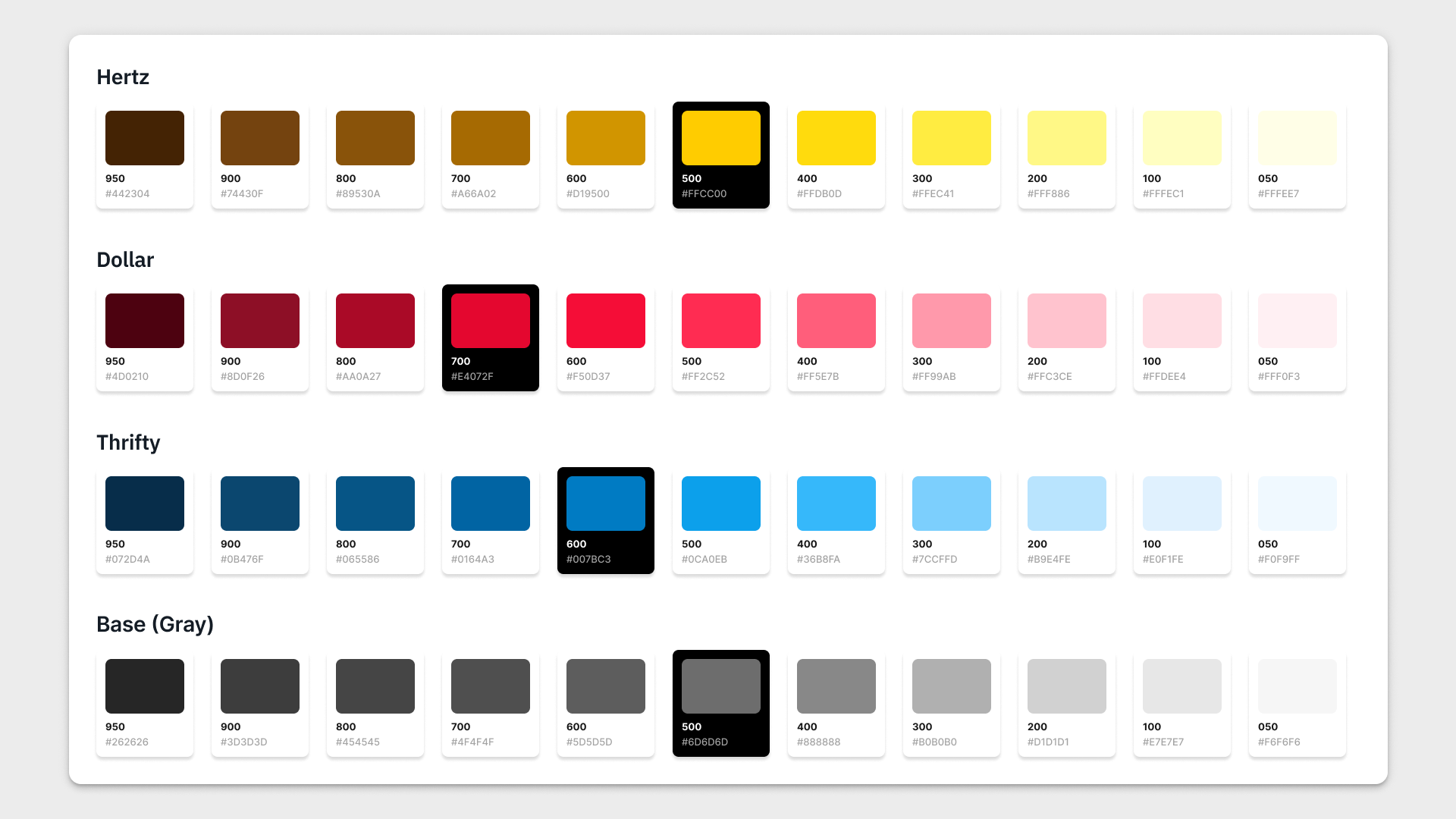Click the Thrifty section heading

(128, 443)
